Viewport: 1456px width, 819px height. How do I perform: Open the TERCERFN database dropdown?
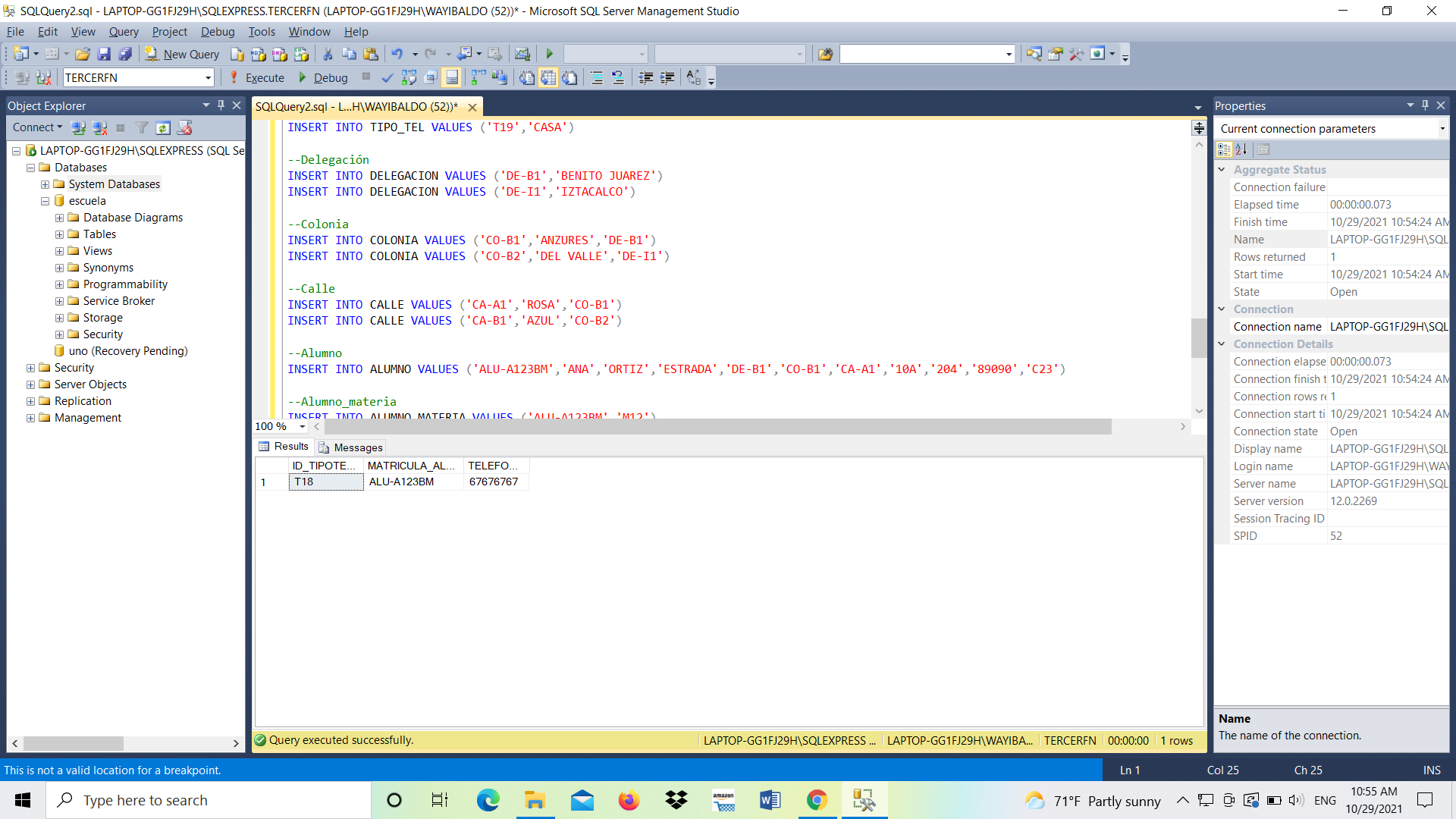[208, 77]
